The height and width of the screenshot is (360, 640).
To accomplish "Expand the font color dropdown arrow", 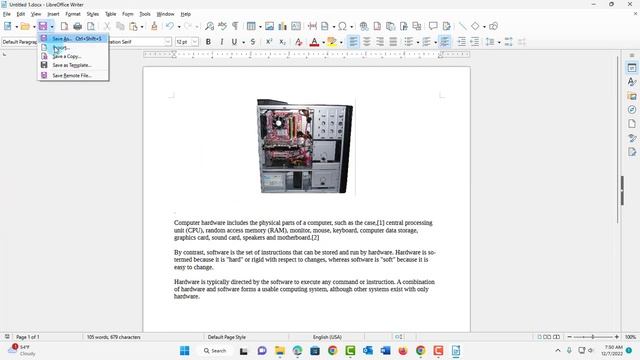I will (323, 42).
